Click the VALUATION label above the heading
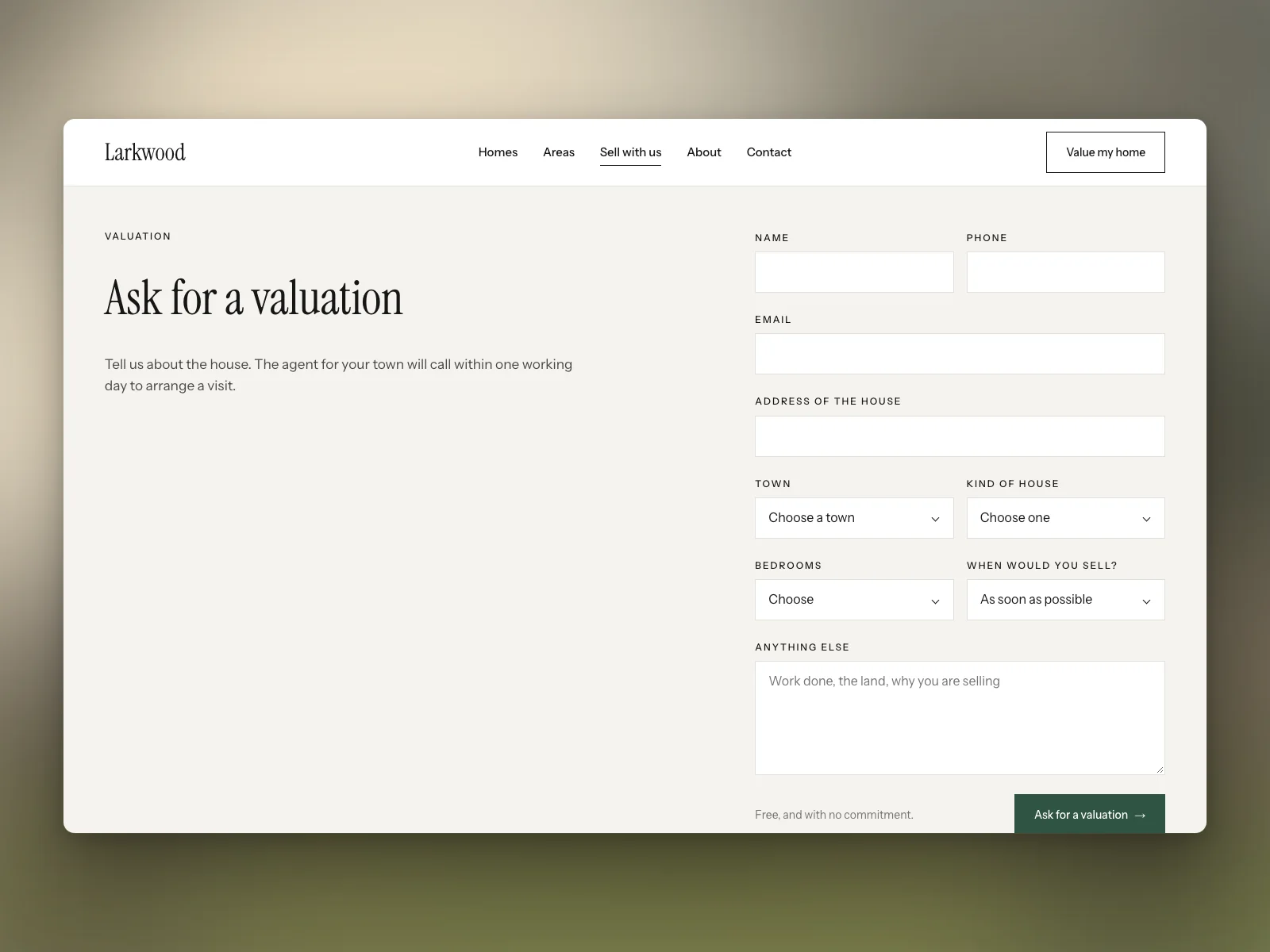1270x952 pixels. tap(138, 236)
